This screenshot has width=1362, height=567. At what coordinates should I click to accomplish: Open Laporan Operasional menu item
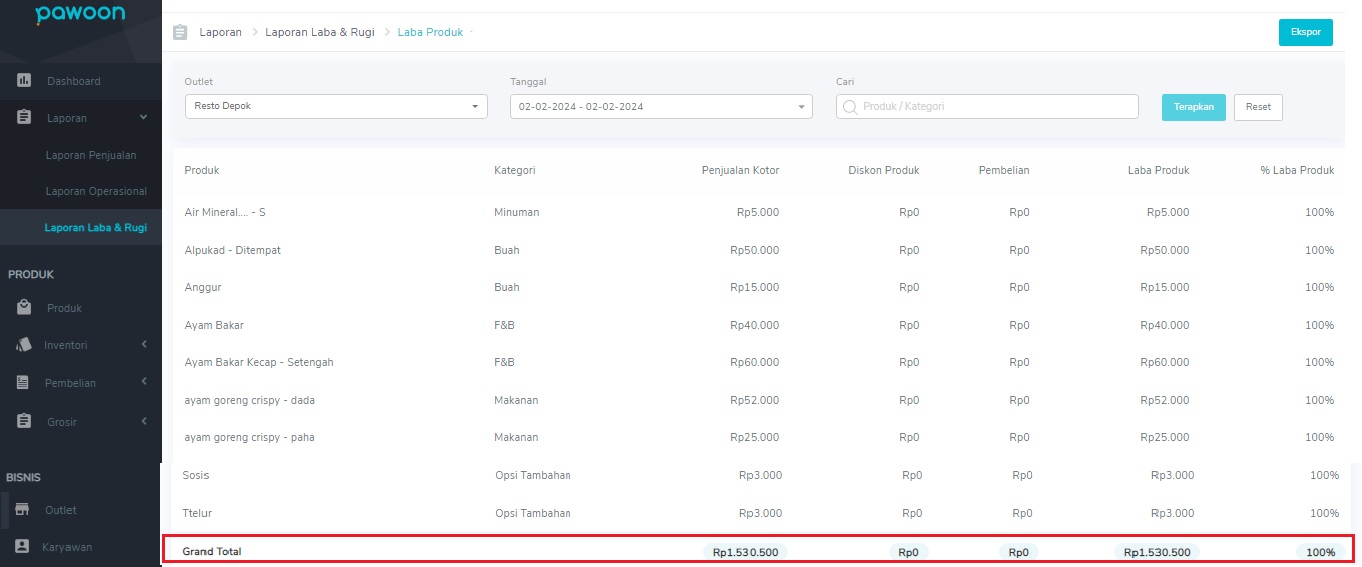point(96,191)
